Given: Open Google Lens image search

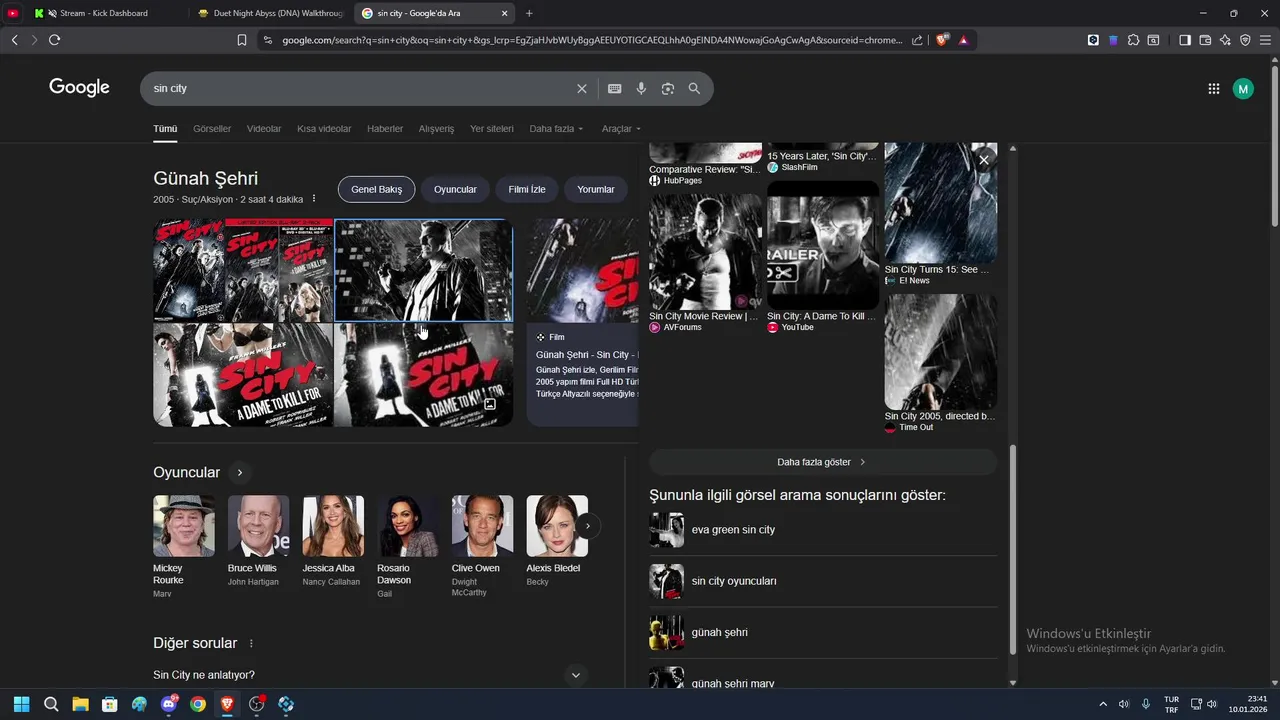Looking at the screenshot, I should coord(667,88).
